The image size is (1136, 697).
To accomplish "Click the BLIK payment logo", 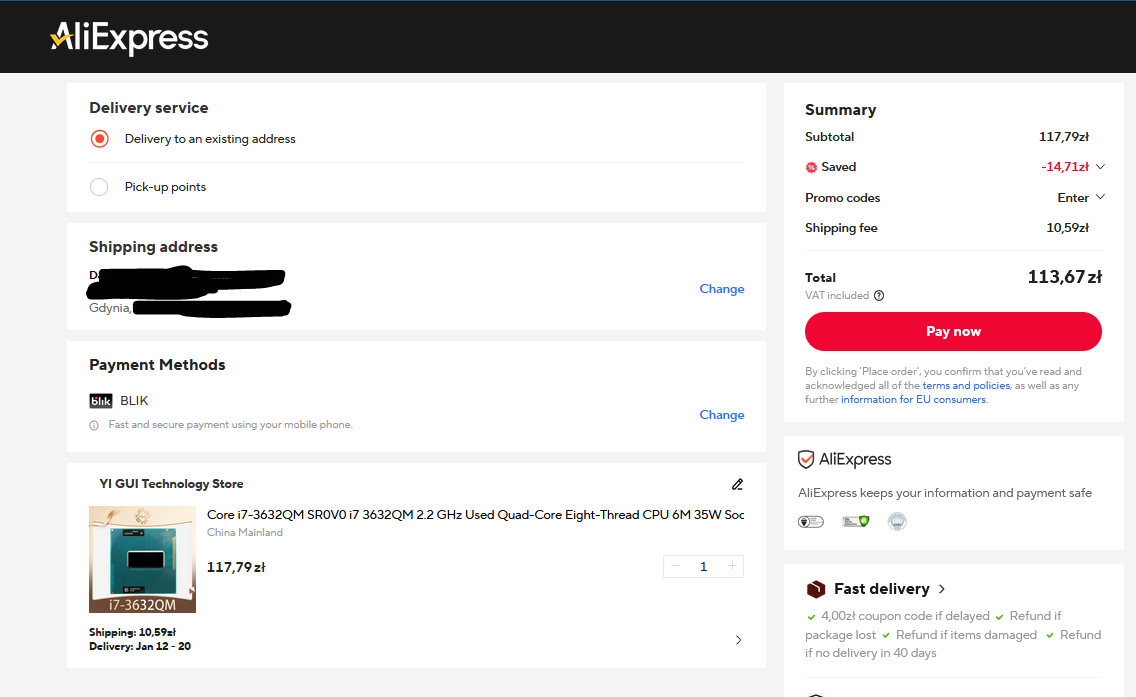I will (101, 401).
